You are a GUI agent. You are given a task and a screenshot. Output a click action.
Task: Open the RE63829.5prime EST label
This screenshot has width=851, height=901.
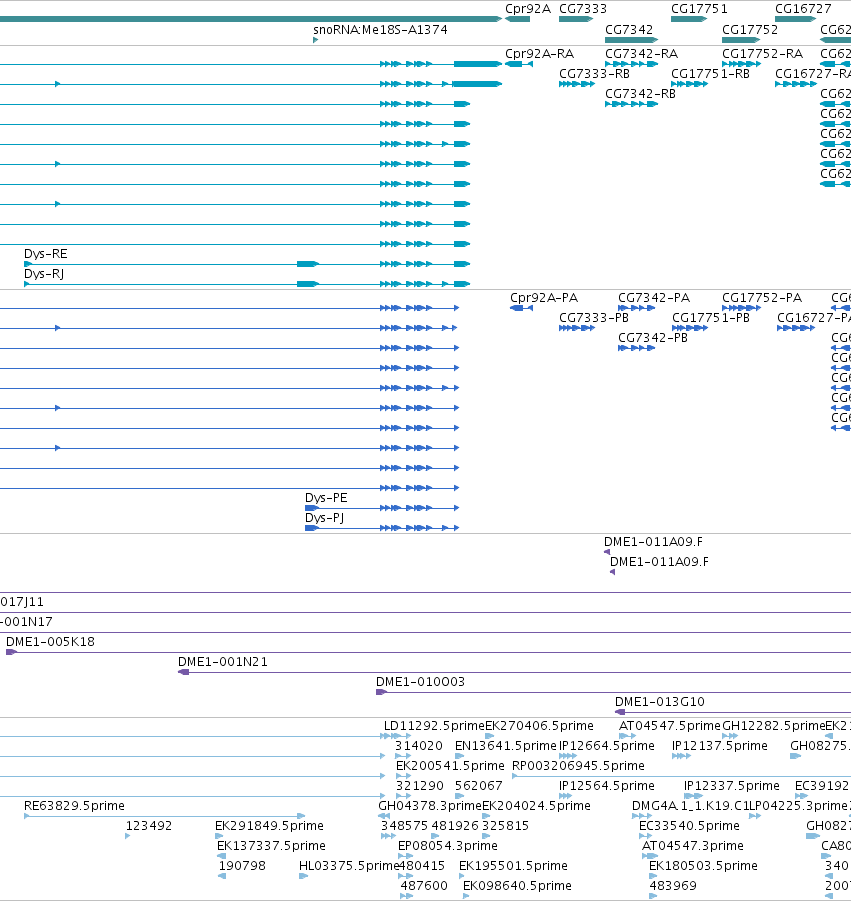[x=74, y=806]
